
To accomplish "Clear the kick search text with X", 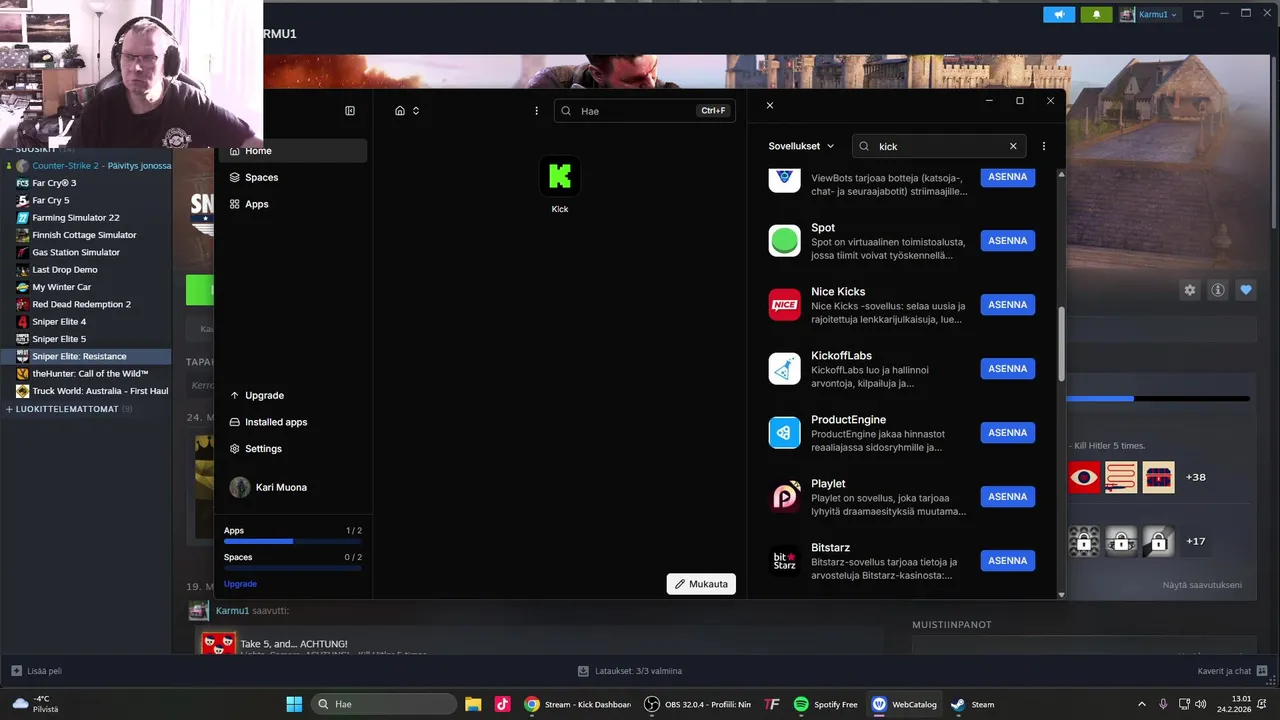I will 1013,146.
